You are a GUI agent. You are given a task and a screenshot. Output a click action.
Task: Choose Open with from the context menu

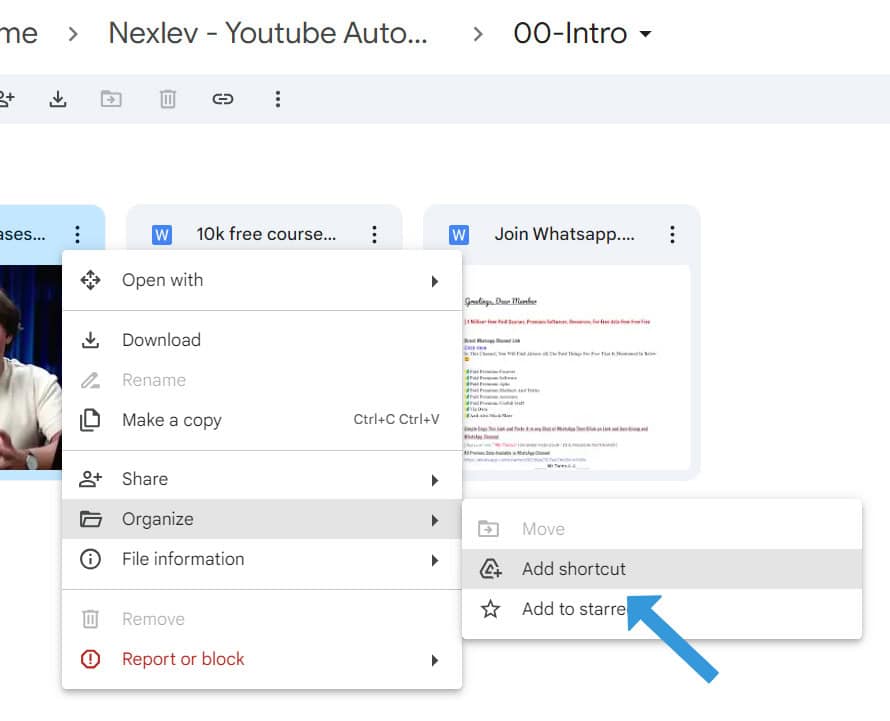[x=262, y=280]
